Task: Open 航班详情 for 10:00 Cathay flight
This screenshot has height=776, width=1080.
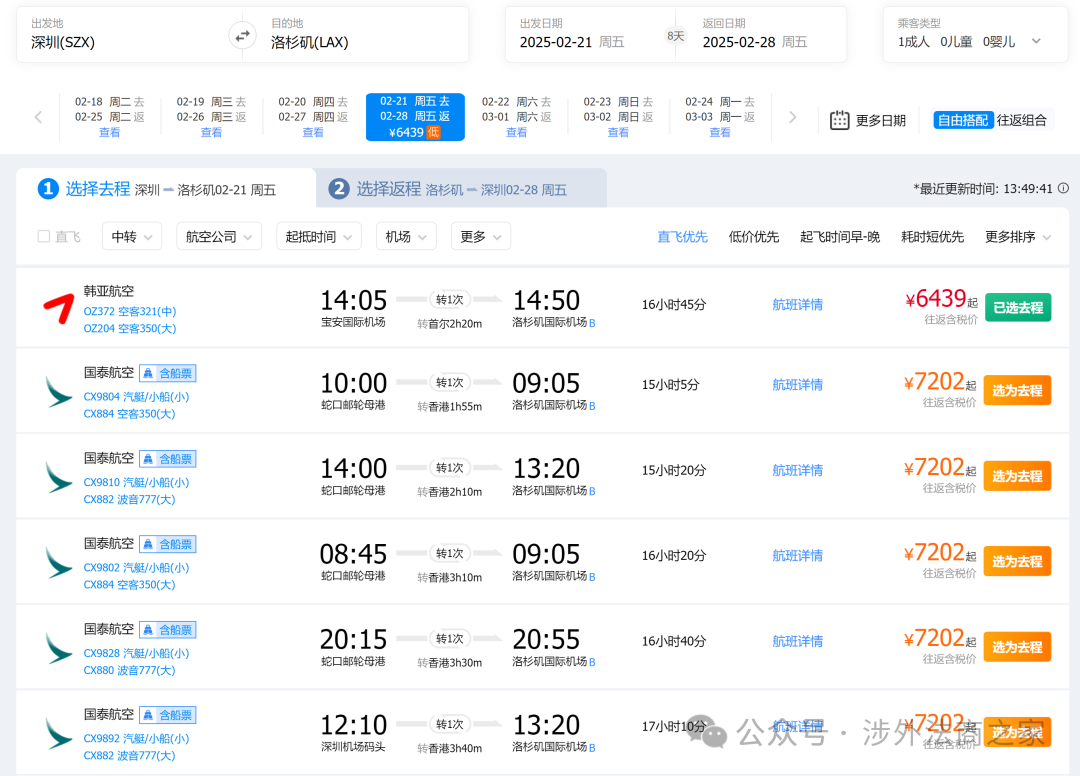Action: (798, 384)
